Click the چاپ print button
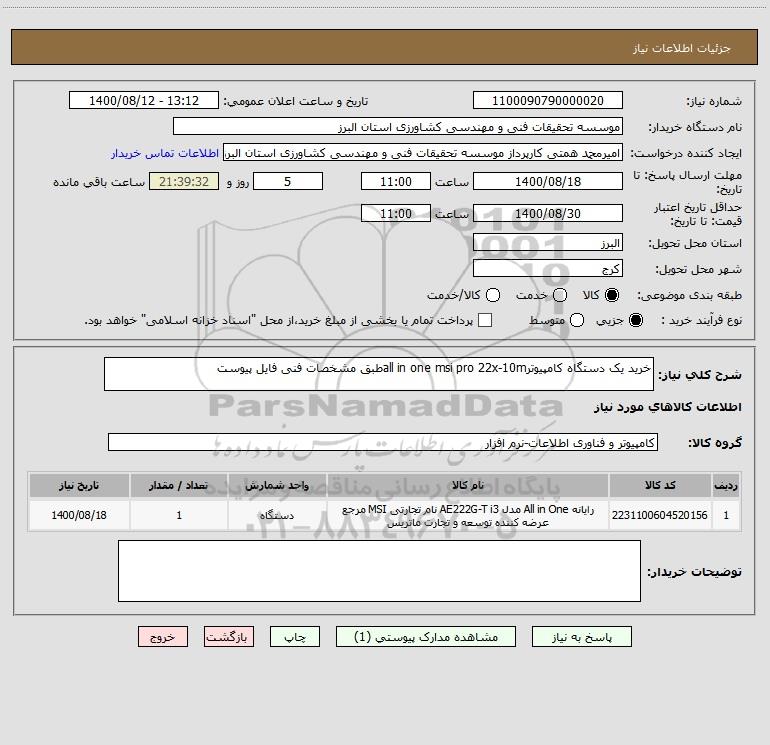 coord(295,636)
